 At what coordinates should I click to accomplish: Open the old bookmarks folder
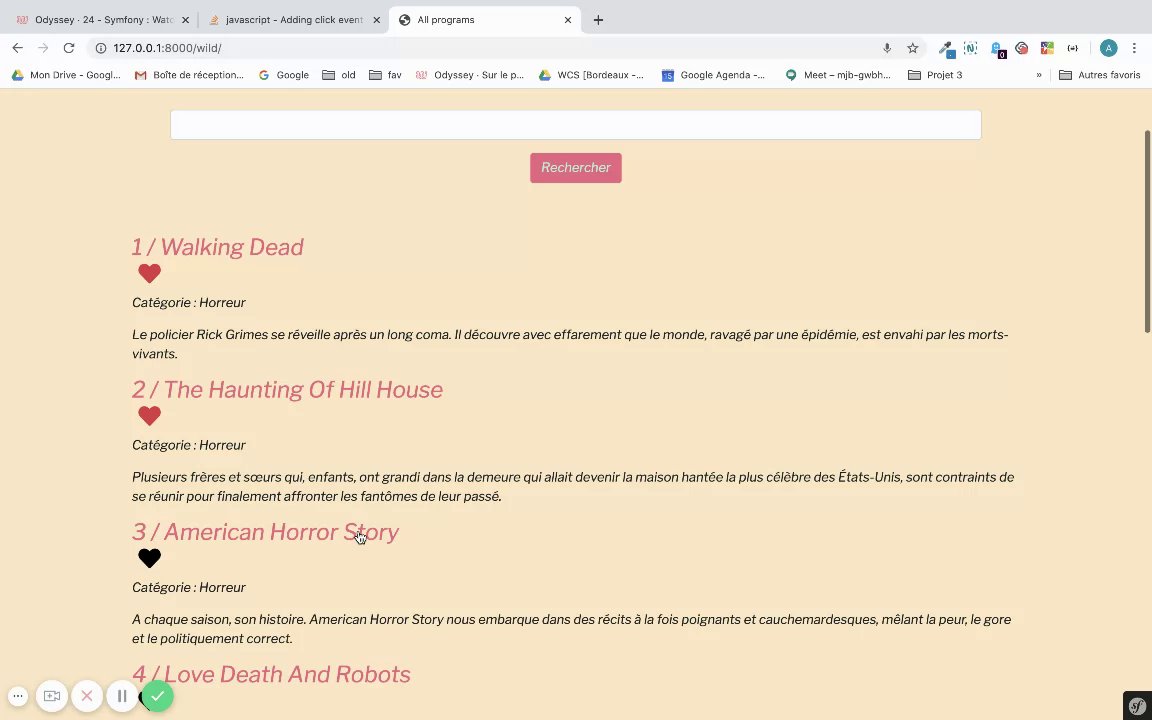tap(339, 75)
